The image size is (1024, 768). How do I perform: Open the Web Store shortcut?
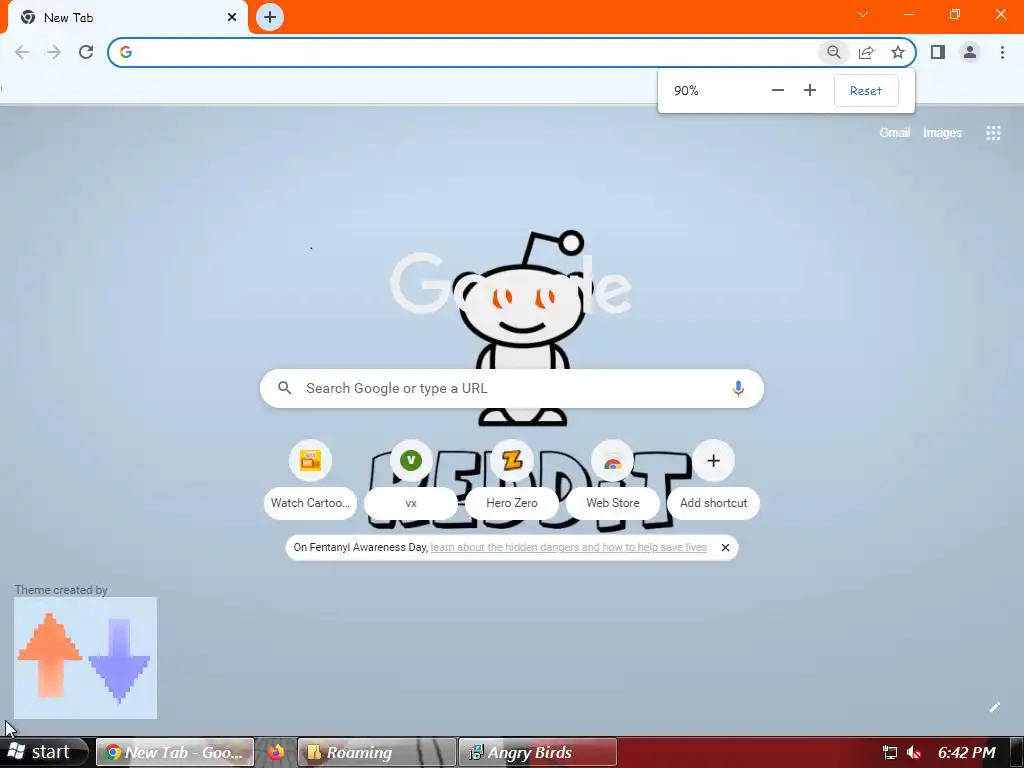point(613,480)
